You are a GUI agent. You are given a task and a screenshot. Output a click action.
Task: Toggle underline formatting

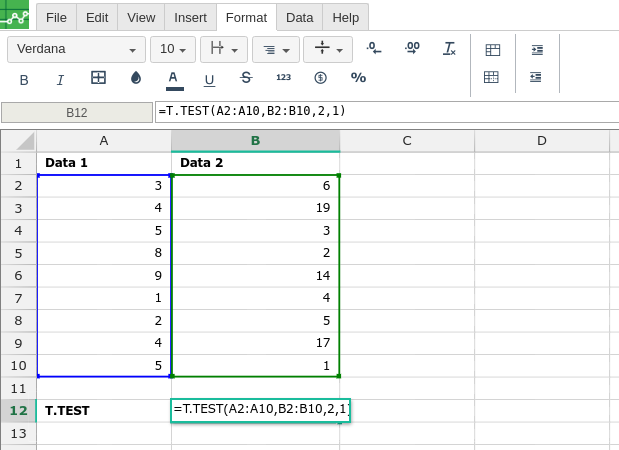[x=209, y=79]
